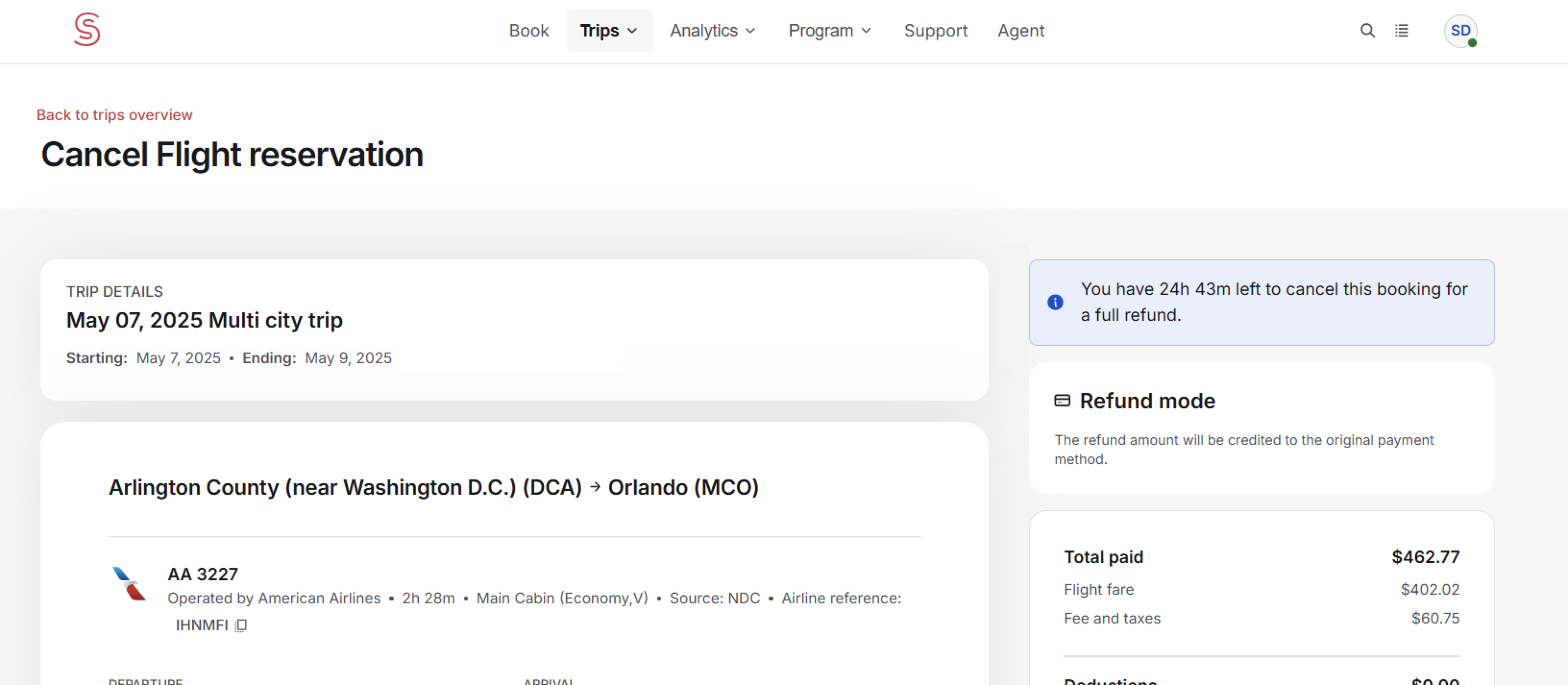Image resolution: width=1568 pixels, height=685 pixels.
Task: Click the Refund mode card icon
Action: 1062,401
